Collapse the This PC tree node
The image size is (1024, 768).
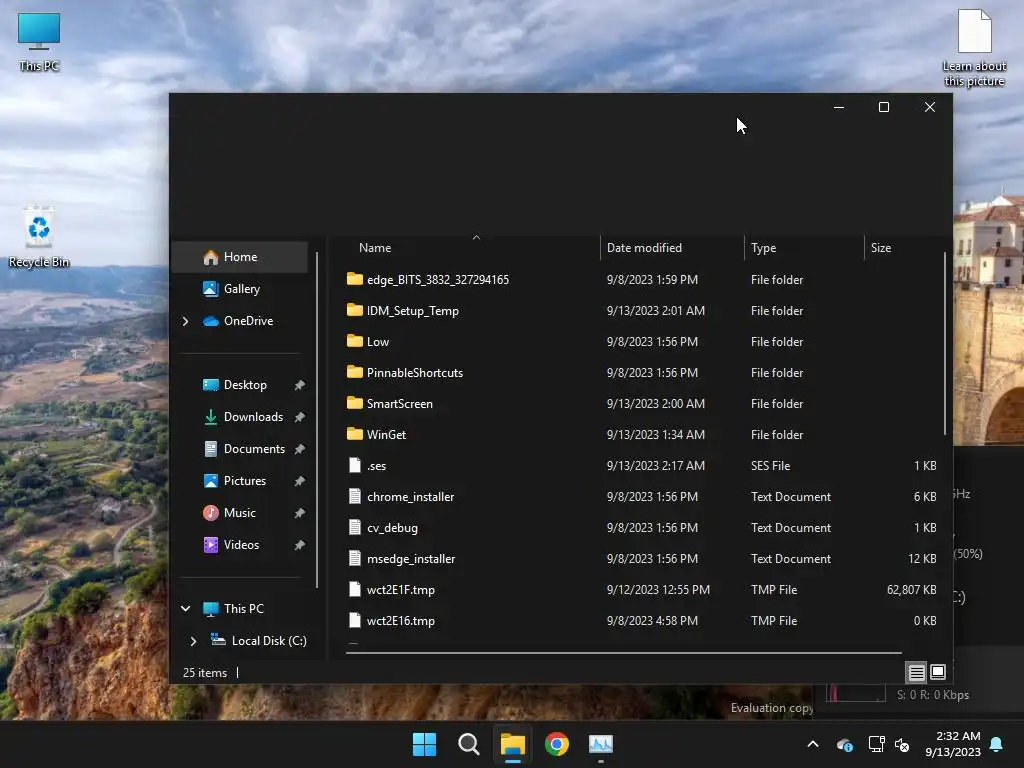click(185, 609)
